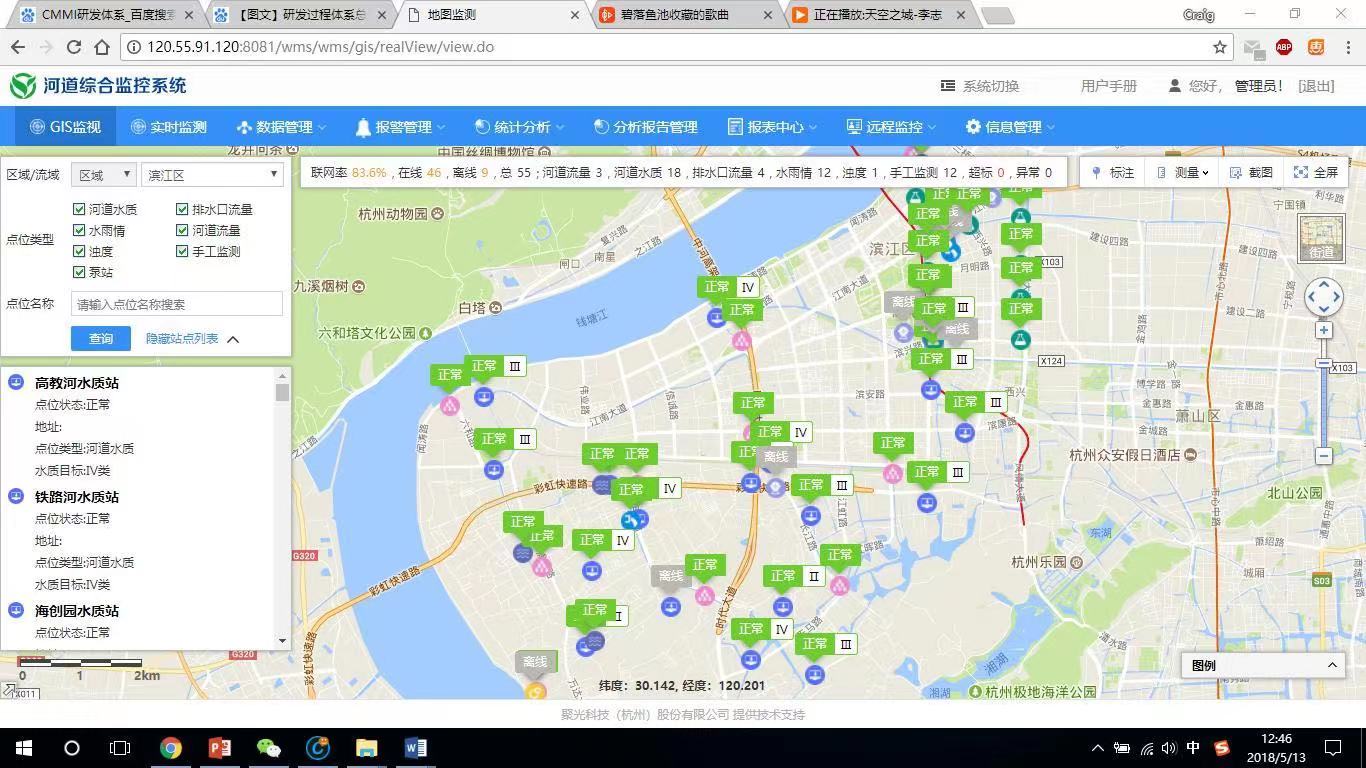
Task: Open the 测量 measure dropdown
Action: (1188, 172)
